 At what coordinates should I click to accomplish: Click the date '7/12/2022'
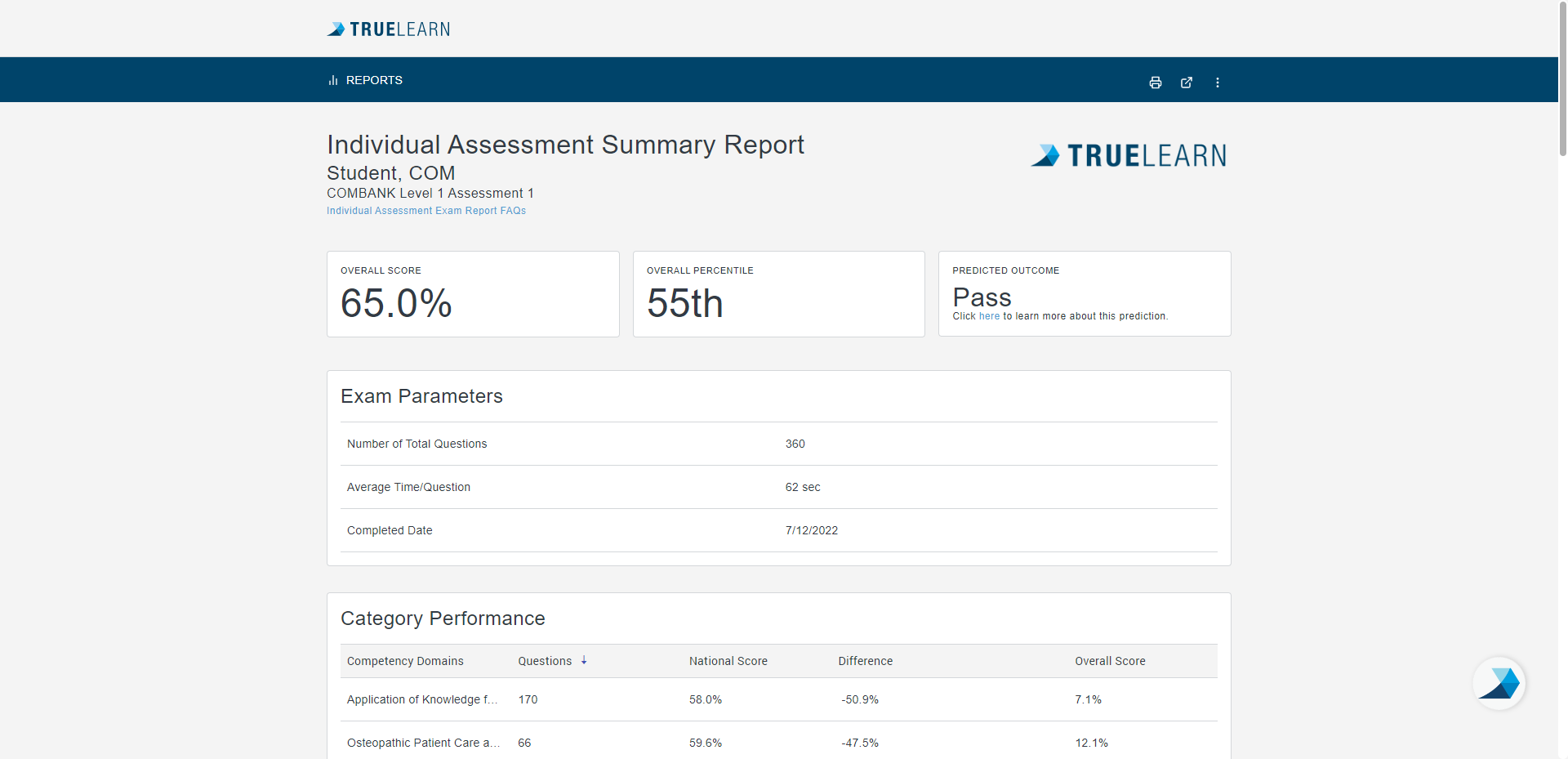[x=812, y=530]
